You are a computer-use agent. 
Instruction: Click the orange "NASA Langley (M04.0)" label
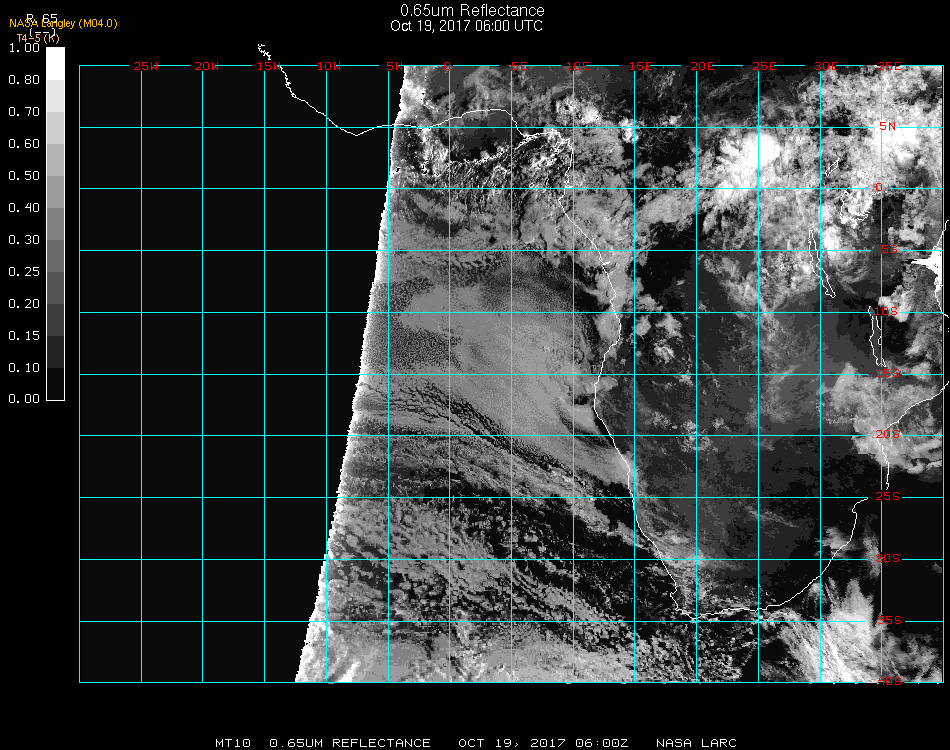(x=63, y=23)
